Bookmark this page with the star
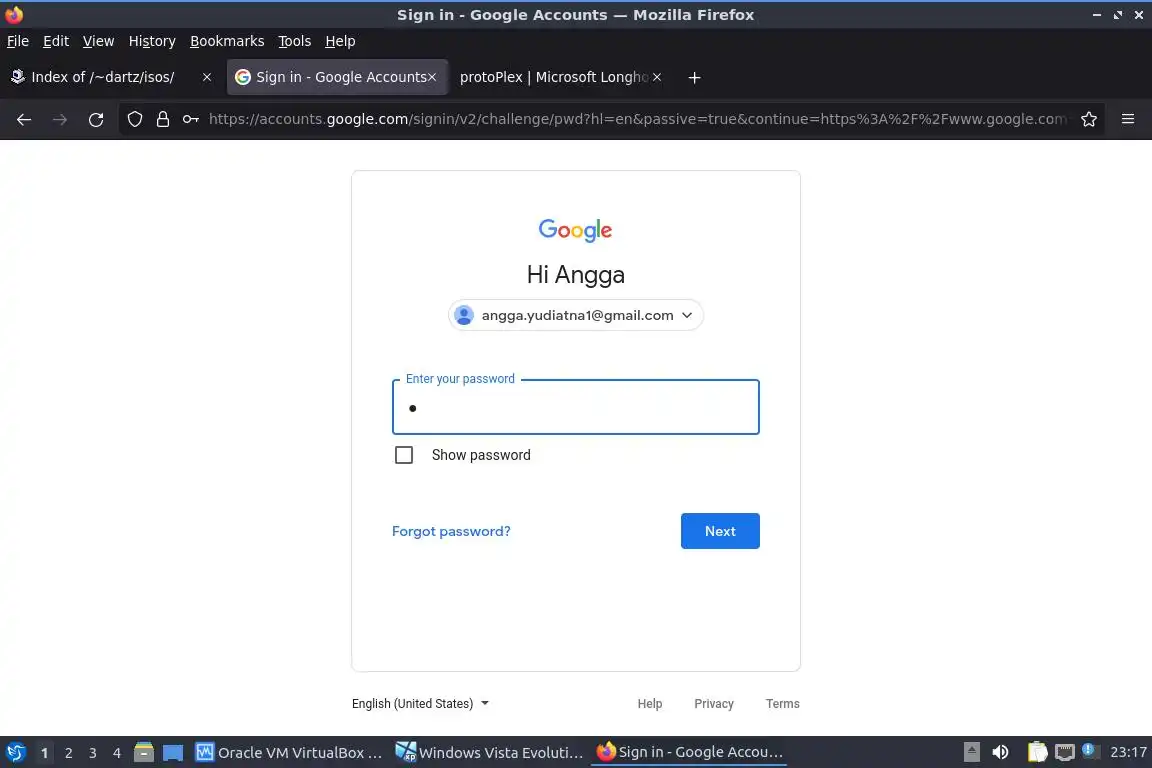This screenshot has width=1152, height=768. pos(1089,119)
